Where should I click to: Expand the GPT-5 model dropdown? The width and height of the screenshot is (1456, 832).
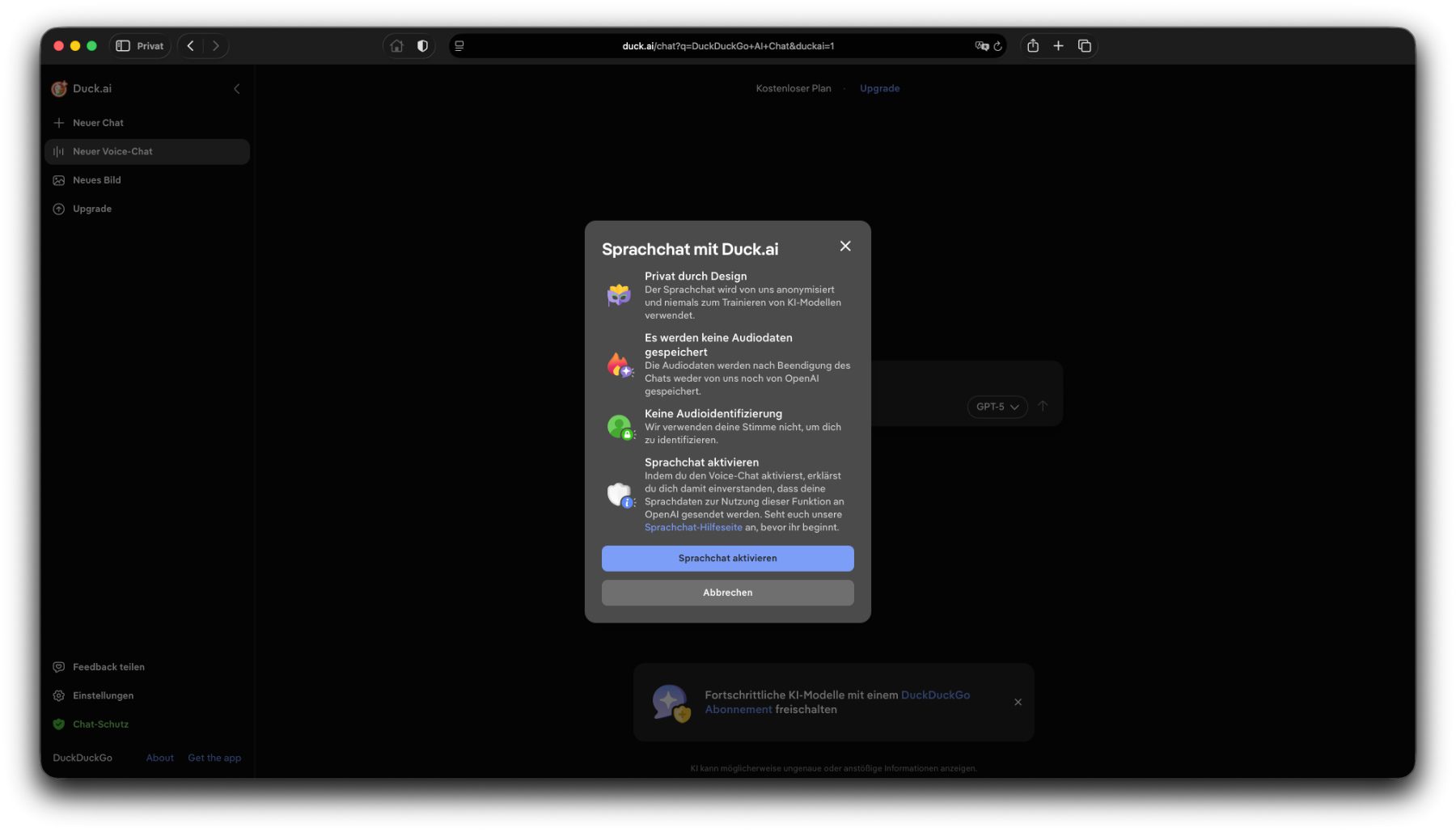tap(997, 407)
